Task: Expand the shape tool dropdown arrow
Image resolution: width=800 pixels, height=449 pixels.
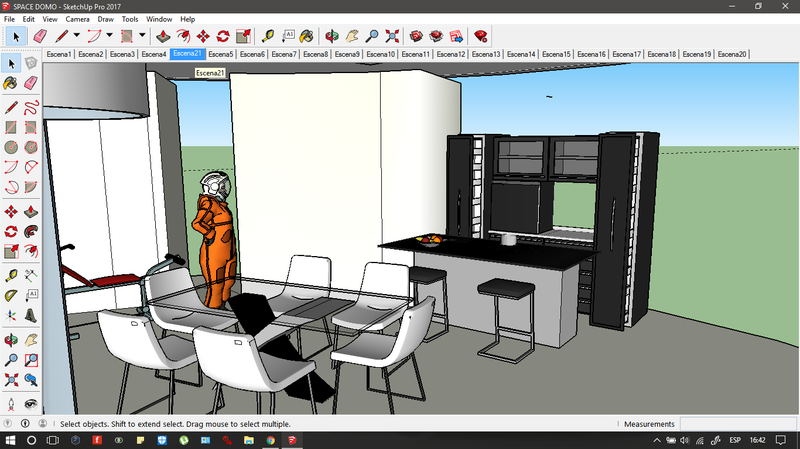Action: click(140, 36)
